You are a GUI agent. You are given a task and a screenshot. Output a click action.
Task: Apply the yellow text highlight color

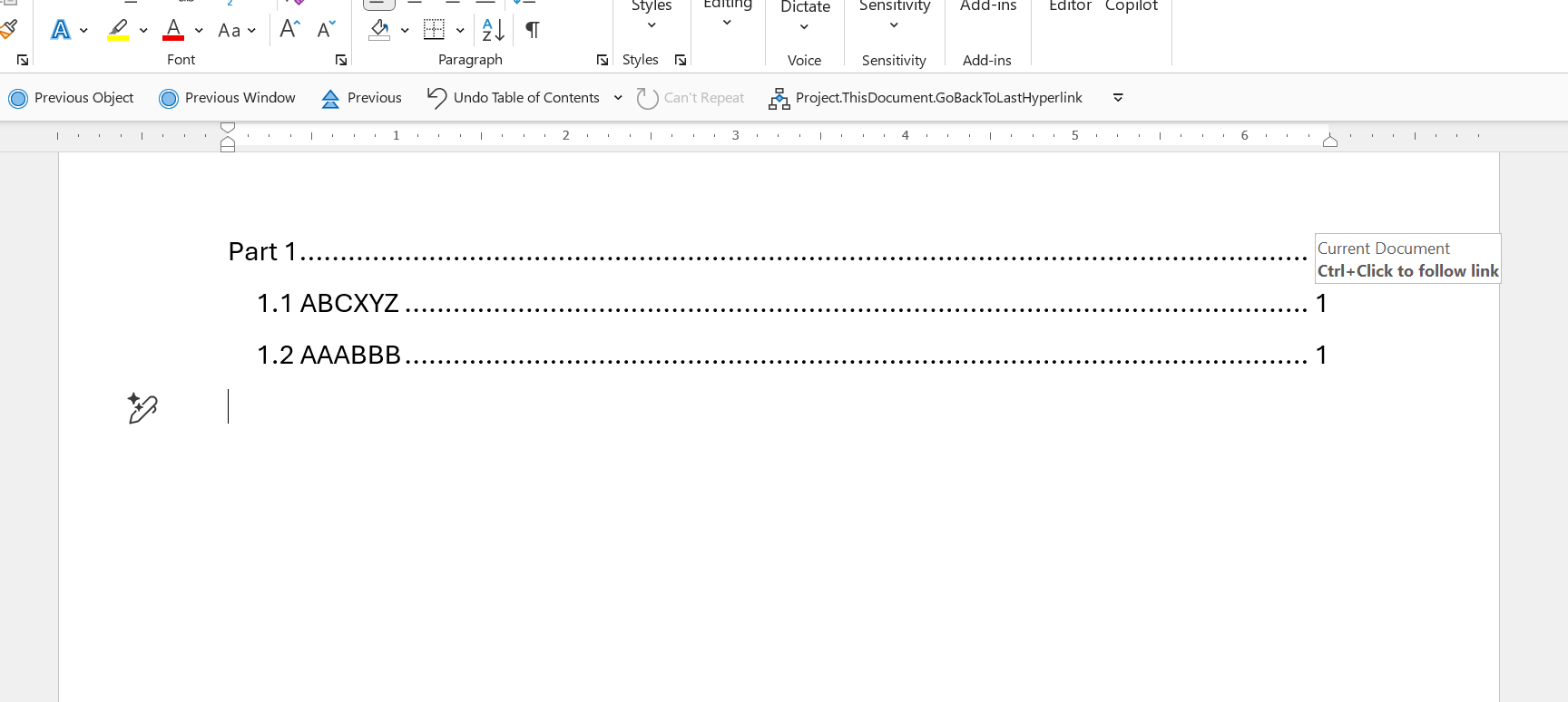[x=118, y=30]
